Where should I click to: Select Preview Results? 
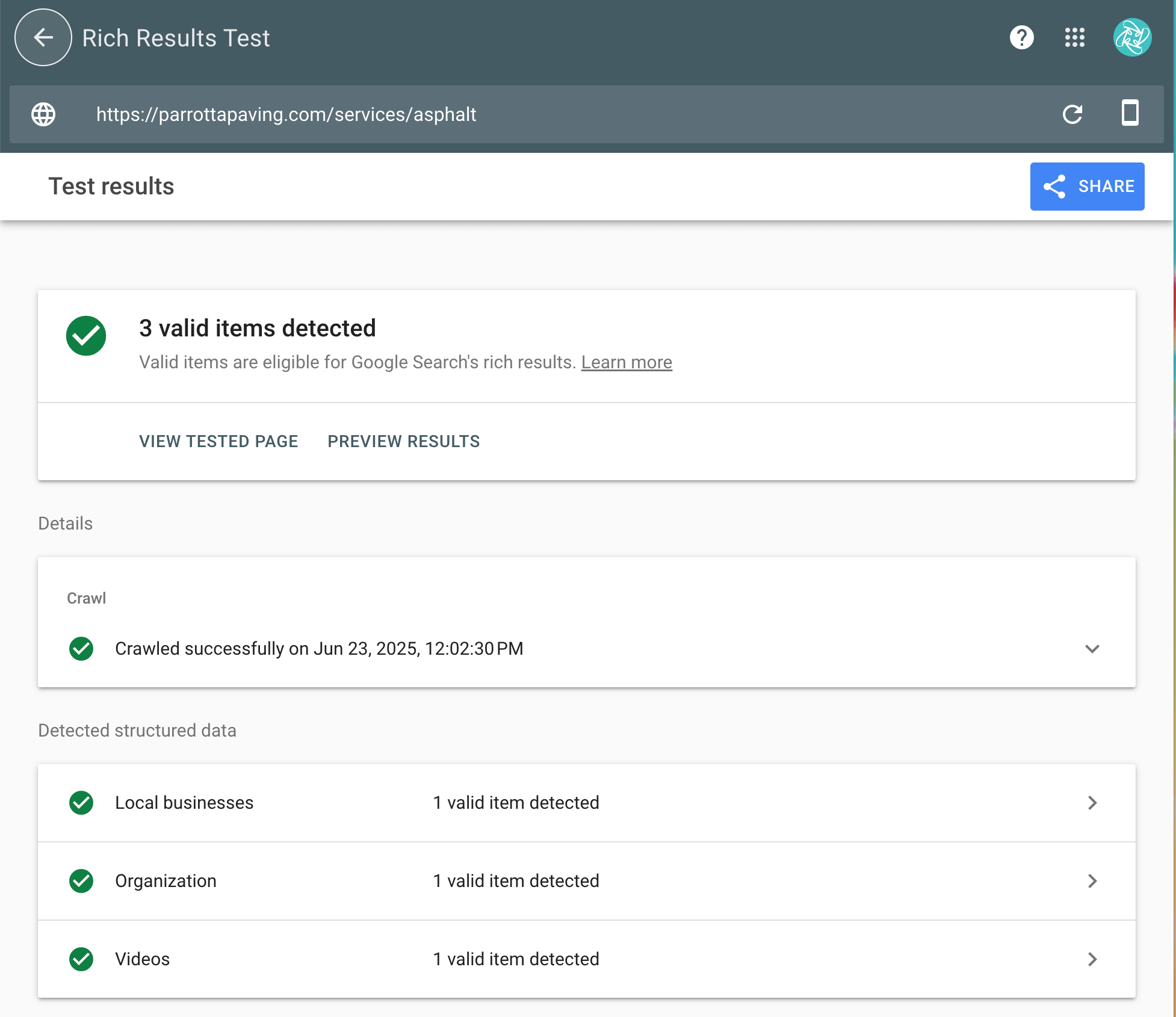point(404,441)
